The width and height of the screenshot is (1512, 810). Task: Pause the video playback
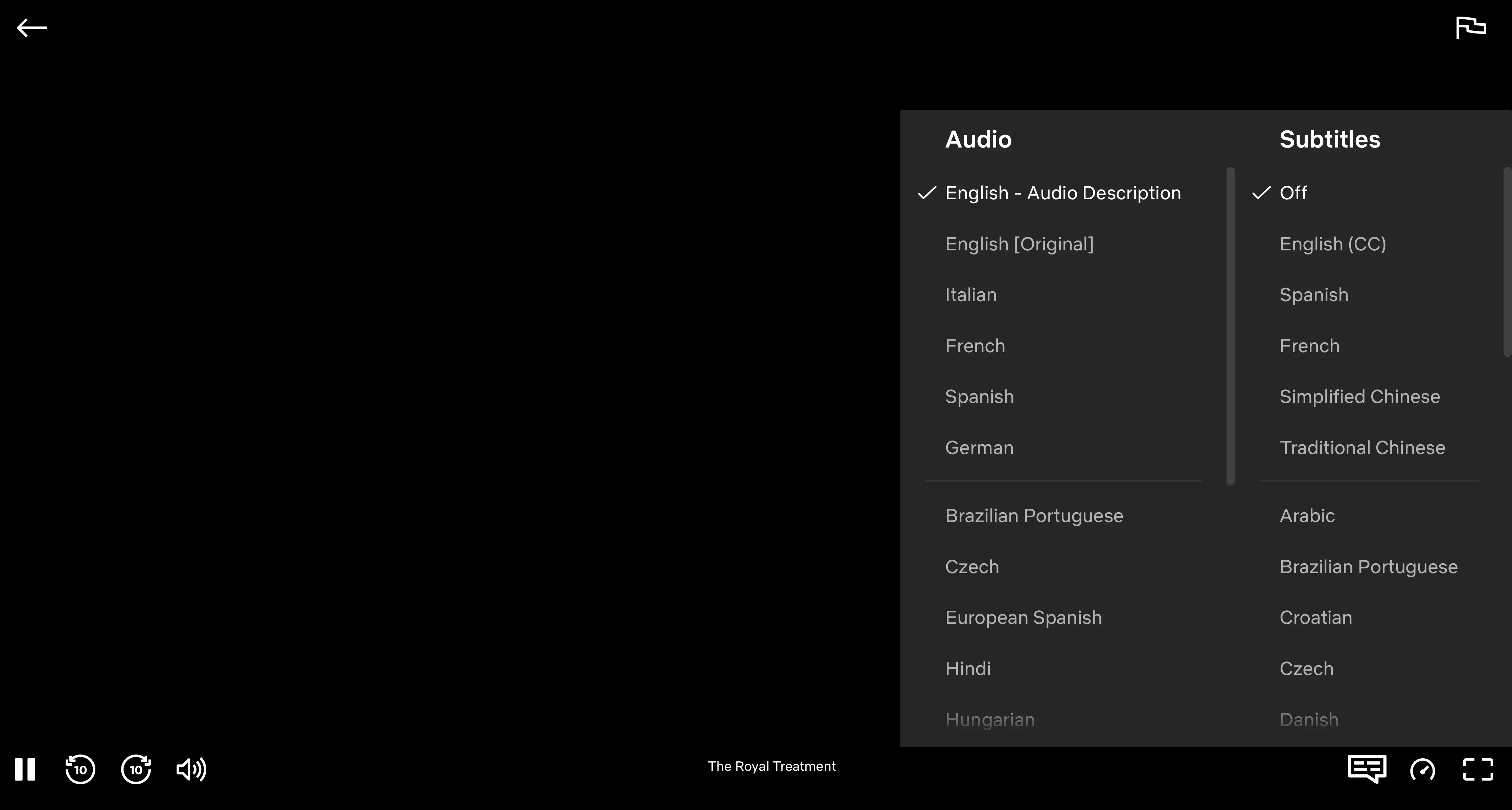pos(26,769)
